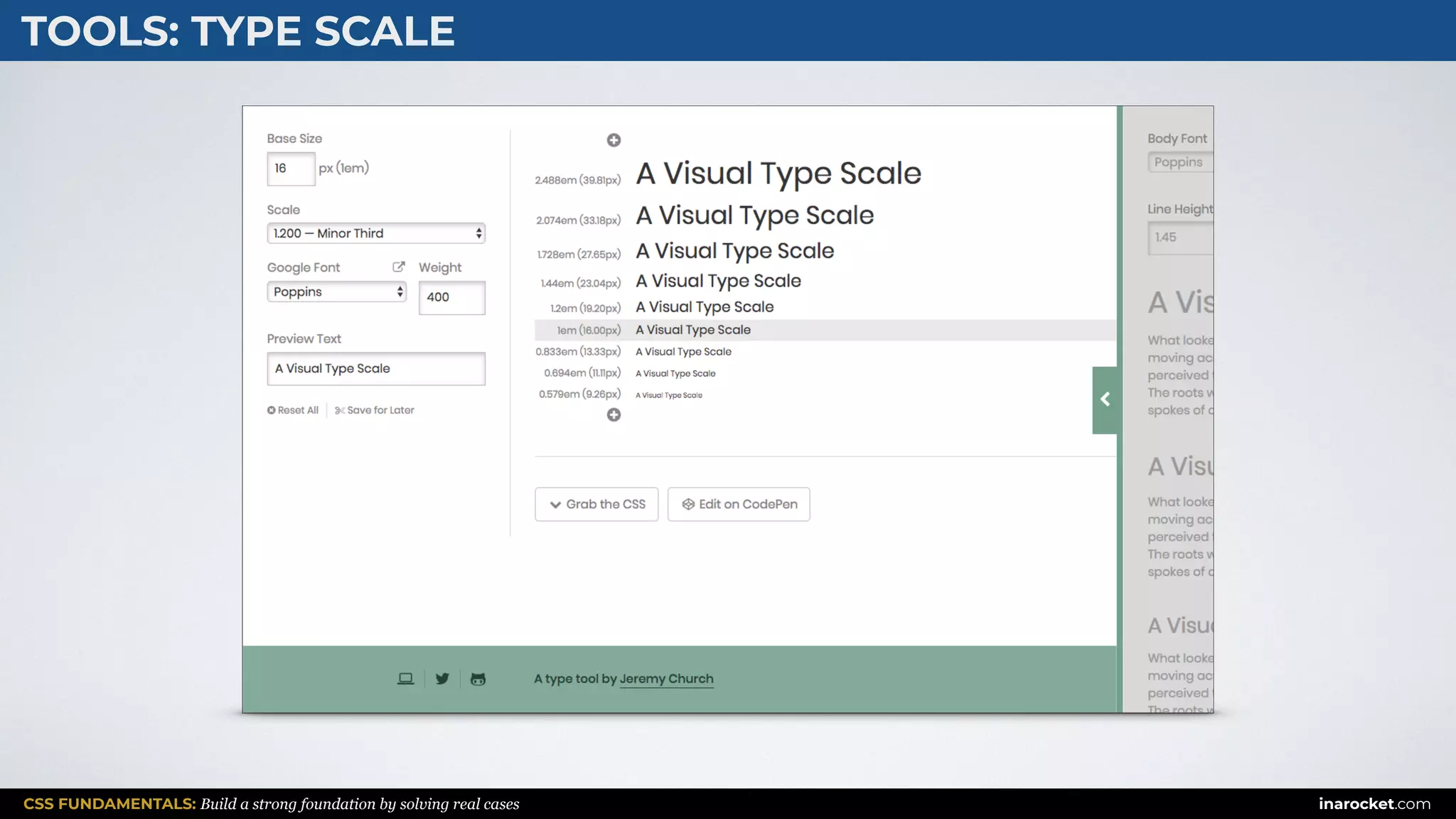The image size is (1456, 819).
Task: Open the Poppins Google Font dropdown
Action: pyautogui.click(x=336, y=291)
